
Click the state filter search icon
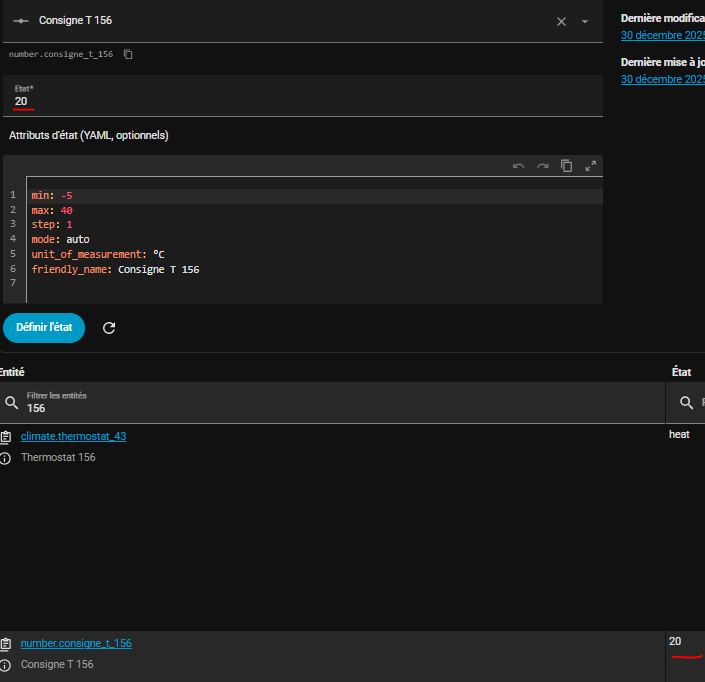pyautogui.click(x=686, y=402)
